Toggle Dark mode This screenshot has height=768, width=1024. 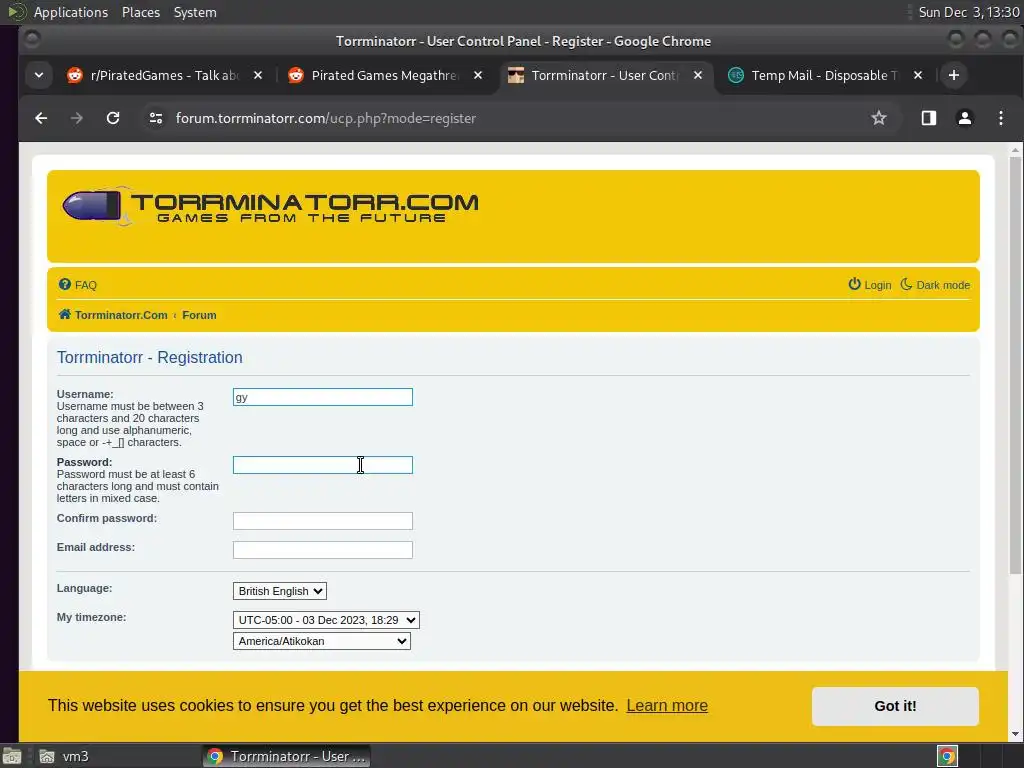(x=935, y=285)
